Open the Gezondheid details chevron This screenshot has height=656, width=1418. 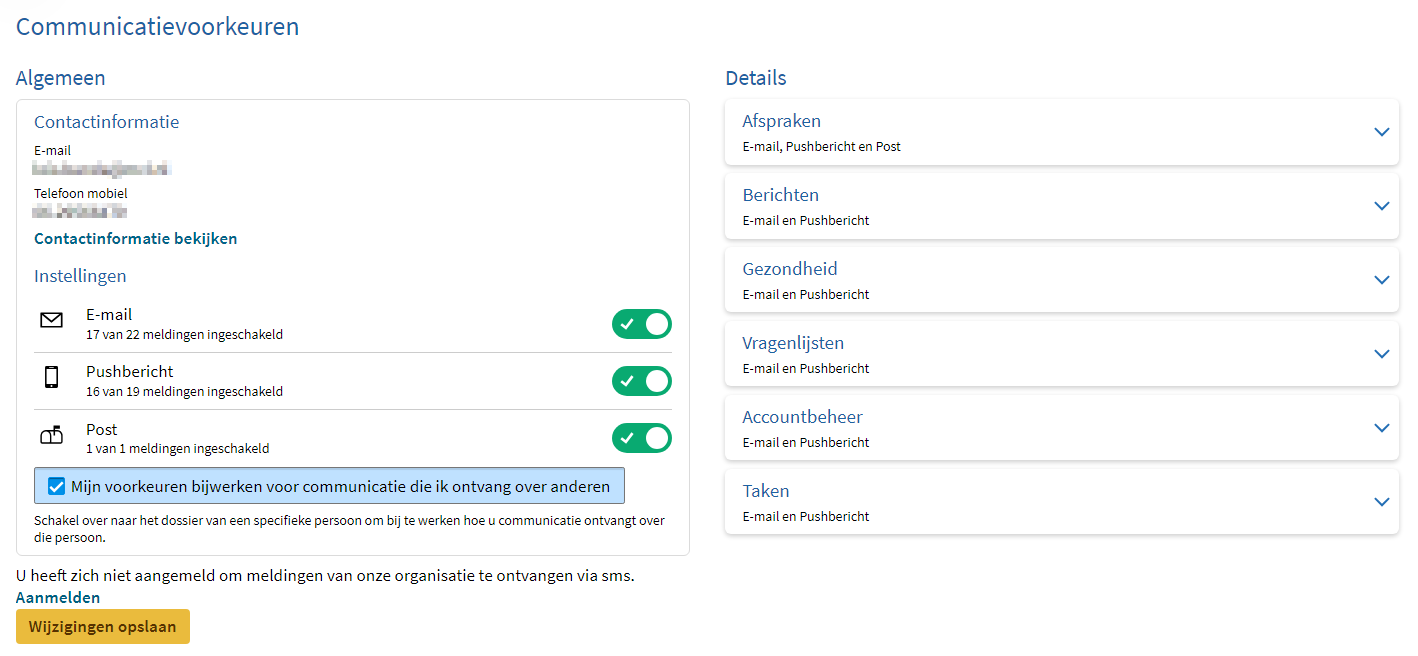[1381, 280]
